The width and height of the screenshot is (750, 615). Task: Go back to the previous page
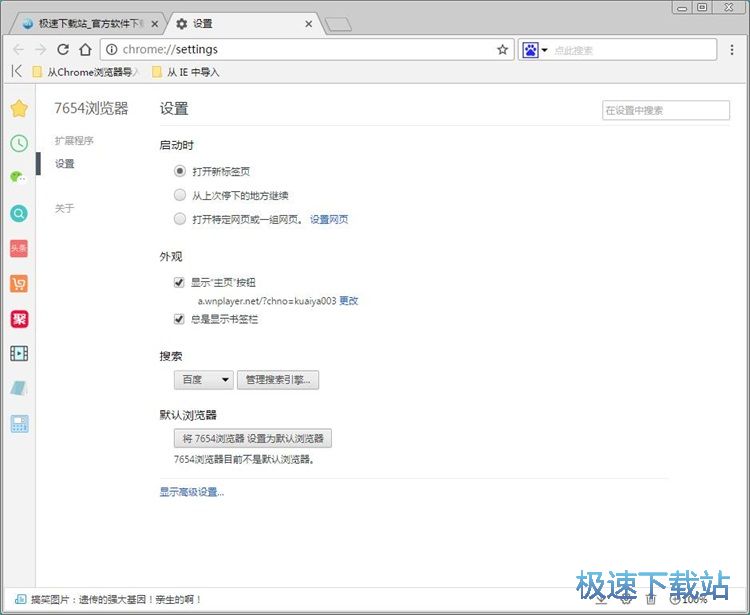(x=19, y=50)
